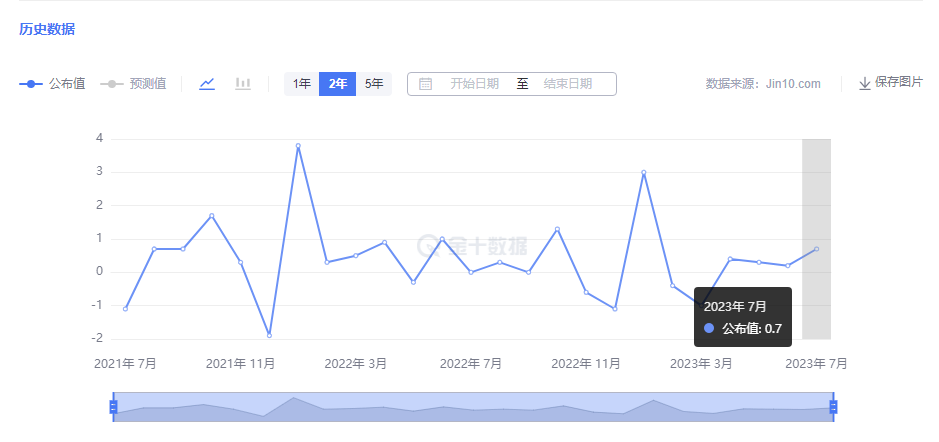Image resolution: width=939 pixels, height=442 pixels.
Task: Open the 开始日期 start date picker
Action: coord(474,84)
